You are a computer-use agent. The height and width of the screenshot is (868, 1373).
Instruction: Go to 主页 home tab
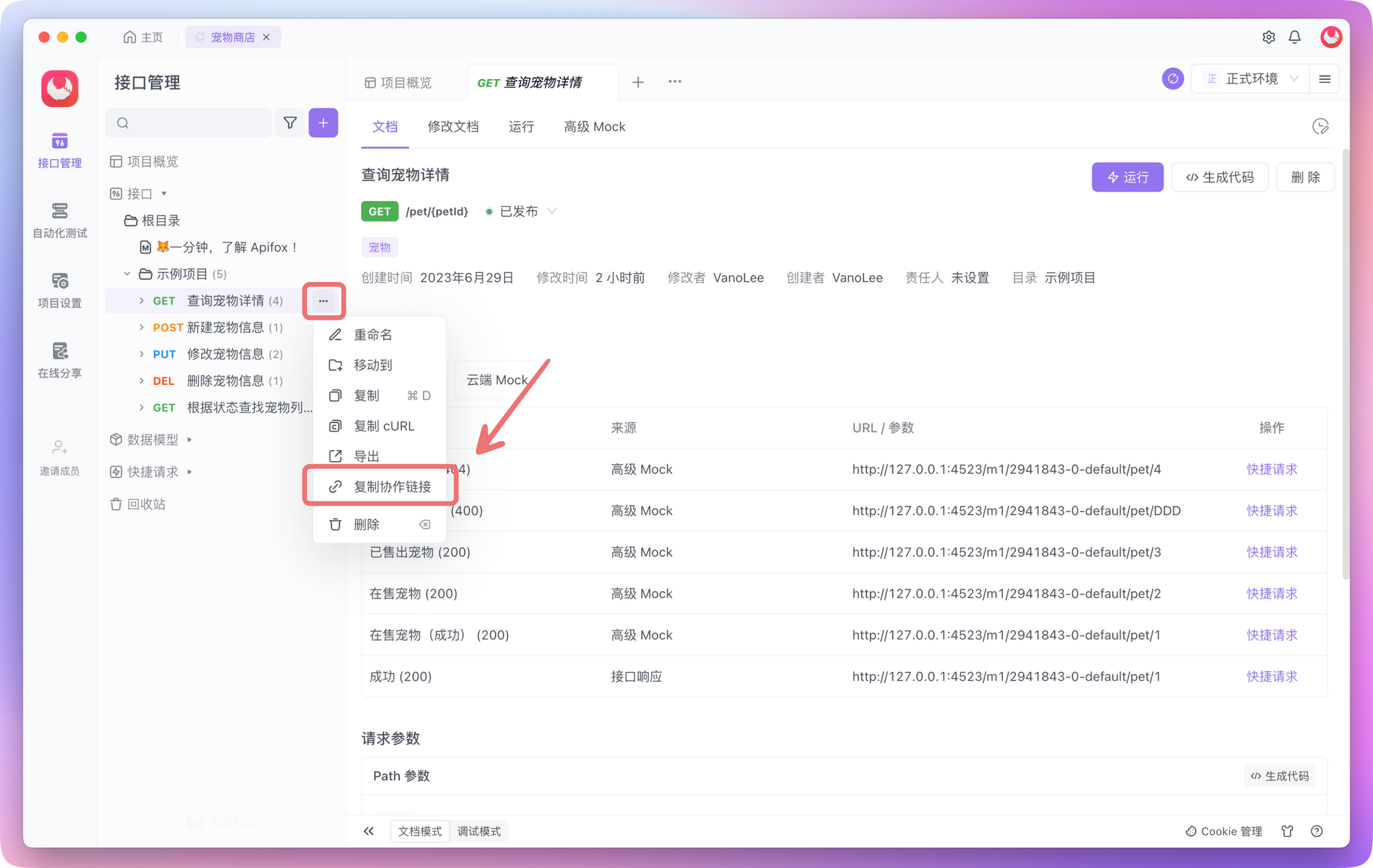click(x=143, y=37)
